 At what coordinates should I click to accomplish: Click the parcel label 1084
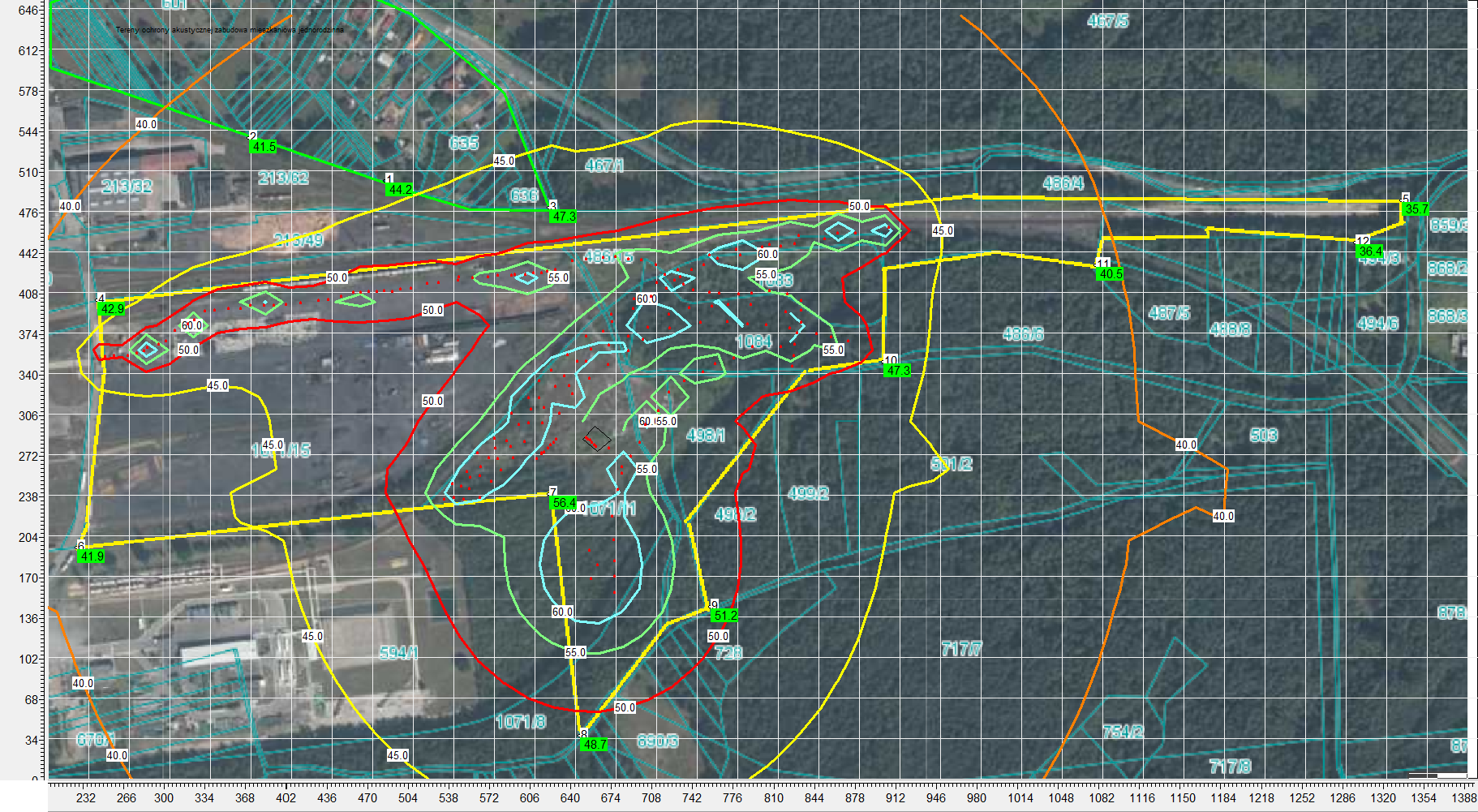coord(753,342)
